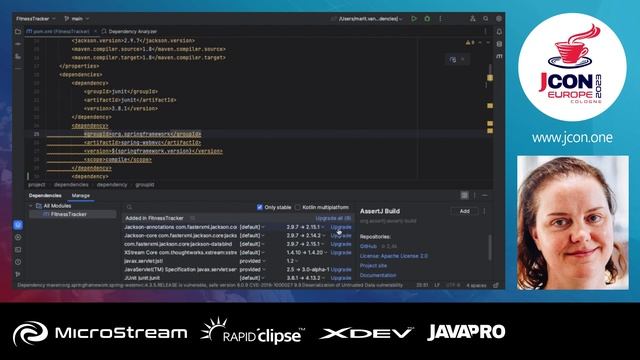Upgrade Jackson-annotations dependency
The height and width of the screenshot is (360, 640).
tap(341, 227)
